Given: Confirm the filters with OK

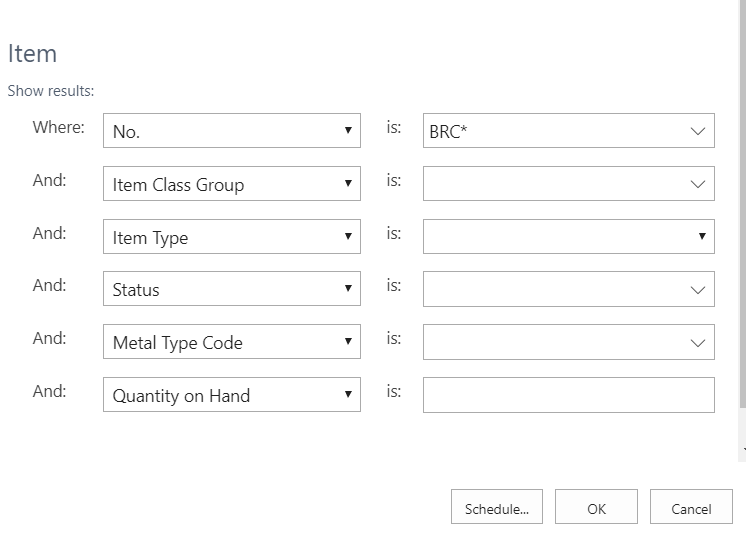Looking at the screenshot, I should tap(596, 508).
